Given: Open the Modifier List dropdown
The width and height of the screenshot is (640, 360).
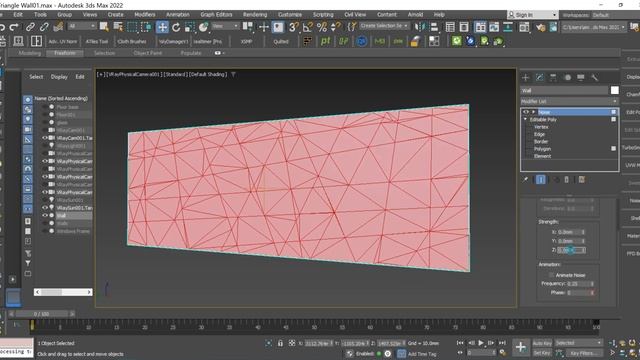Looking at the screenshot, I should tap(569, 101).
